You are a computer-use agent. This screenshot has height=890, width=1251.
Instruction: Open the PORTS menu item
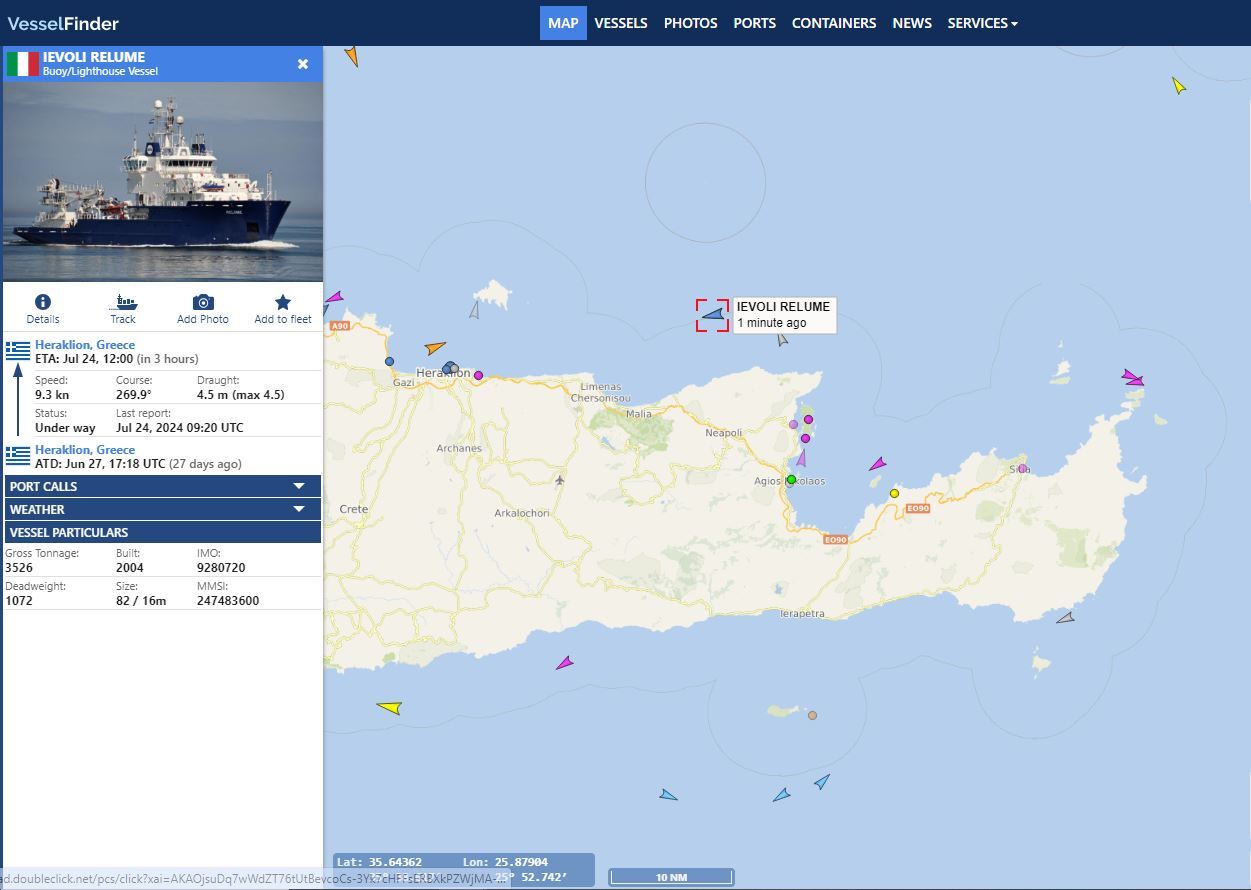tap(755, 23)
